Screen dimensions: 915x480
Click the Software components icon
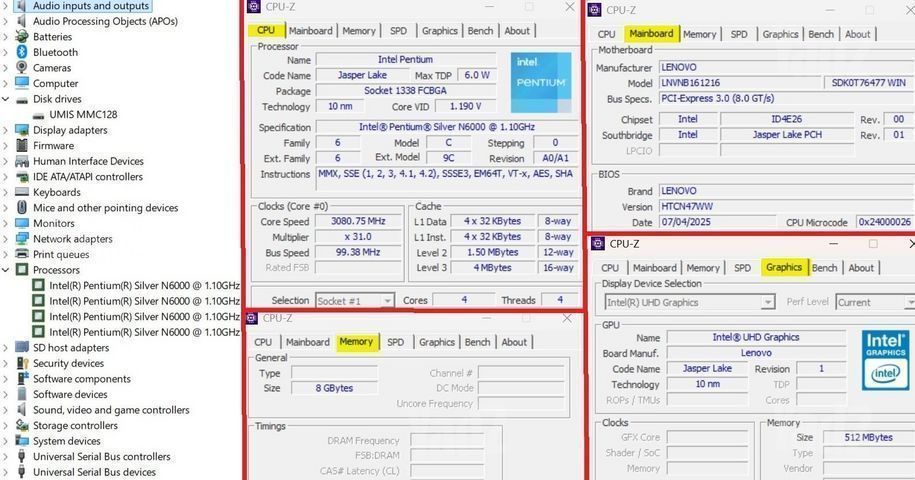point(22,379)
